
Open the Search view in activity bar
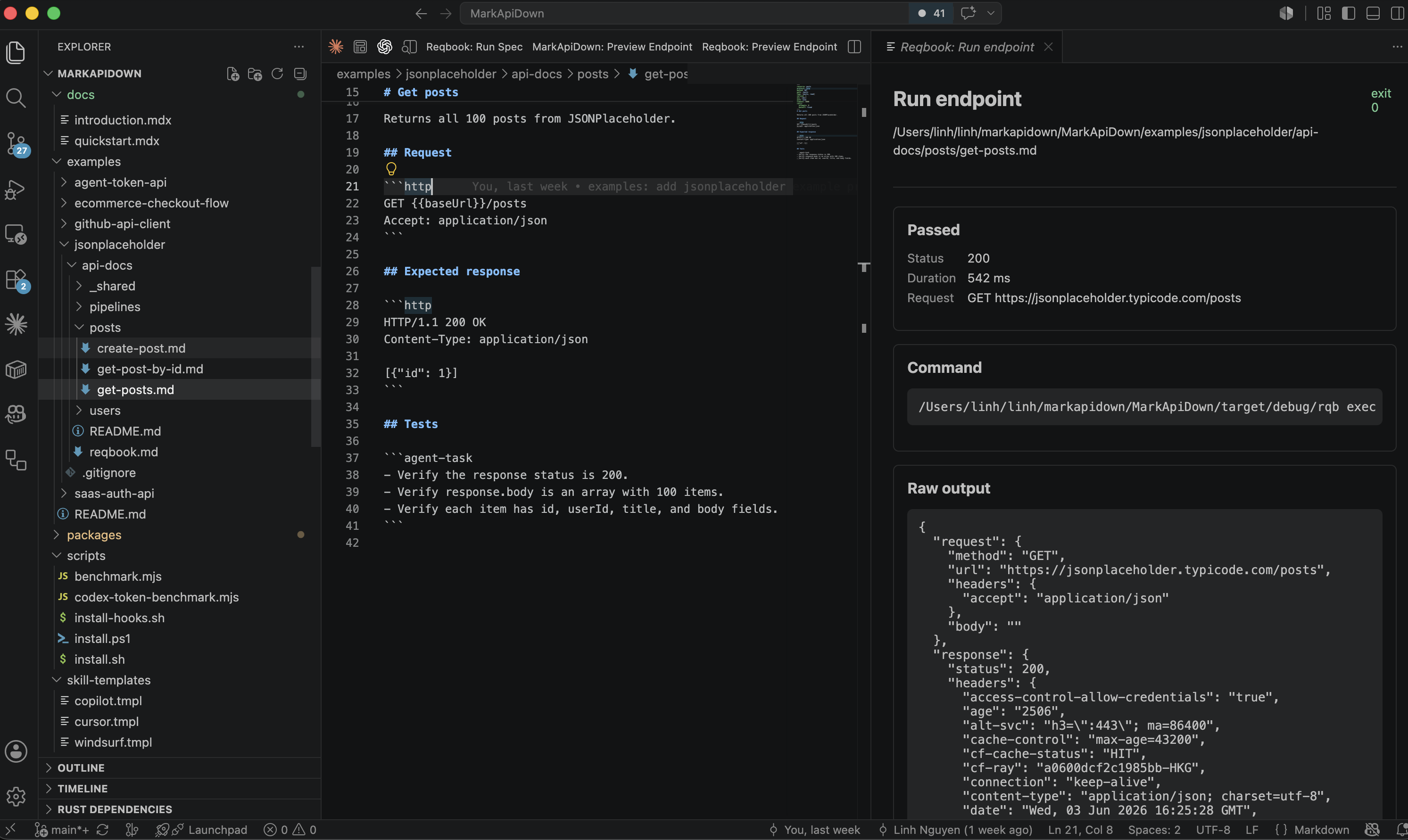tap(16, 98)
